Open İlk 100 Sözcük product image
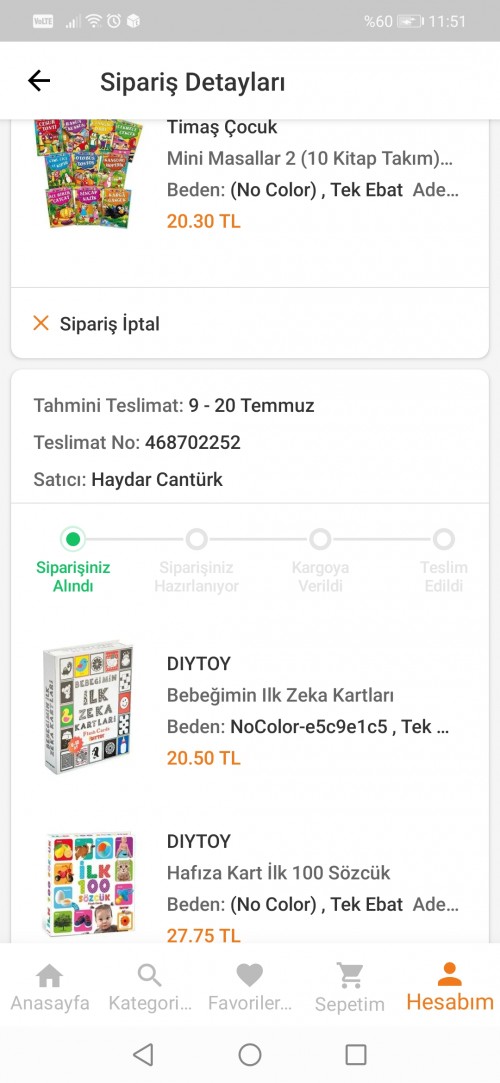The height and width of the screenshot is (1083, 500). [88, 885]
